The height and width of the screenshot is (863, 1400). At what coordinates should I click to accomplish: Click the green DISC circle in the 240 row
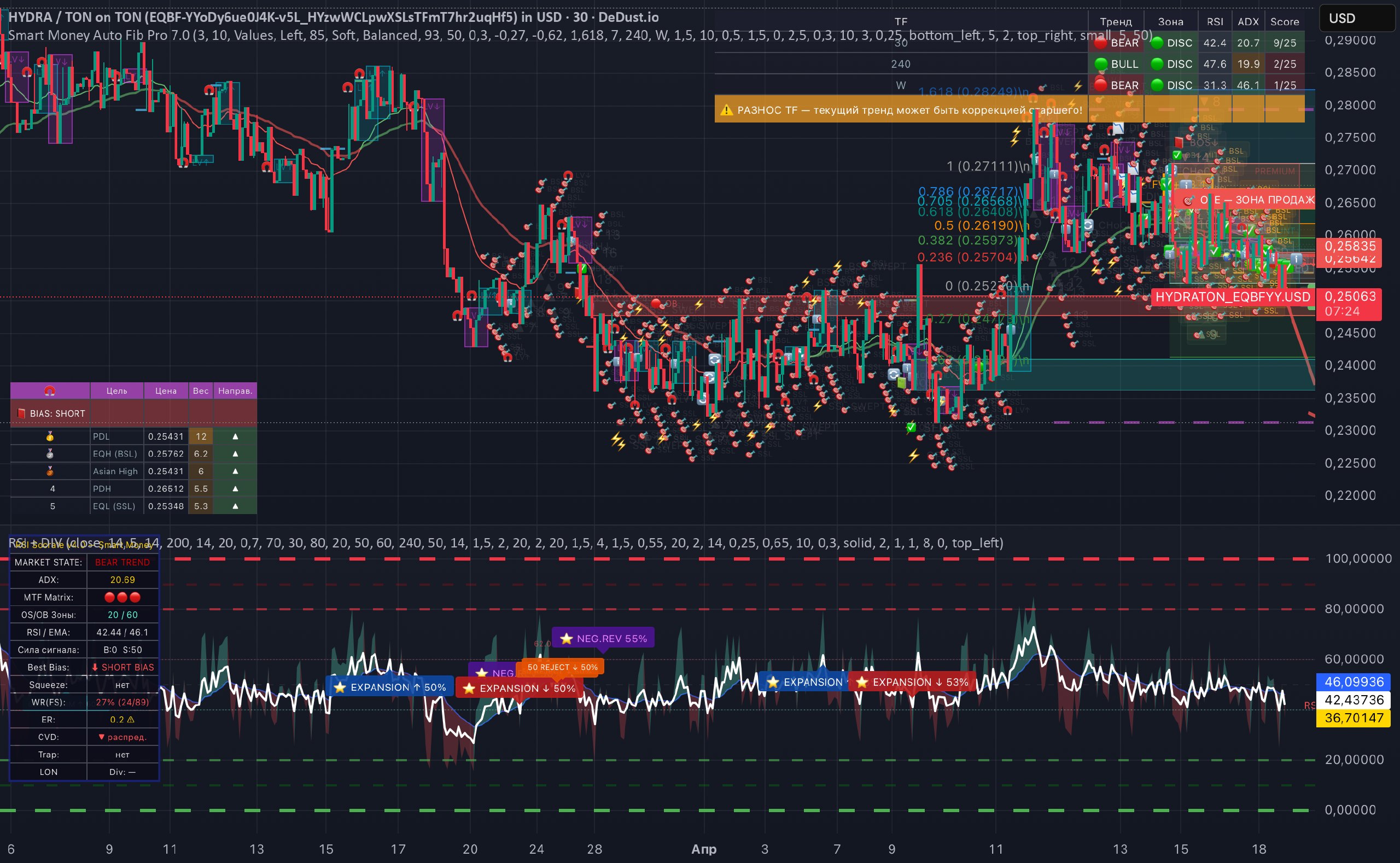coord(1157,64)
